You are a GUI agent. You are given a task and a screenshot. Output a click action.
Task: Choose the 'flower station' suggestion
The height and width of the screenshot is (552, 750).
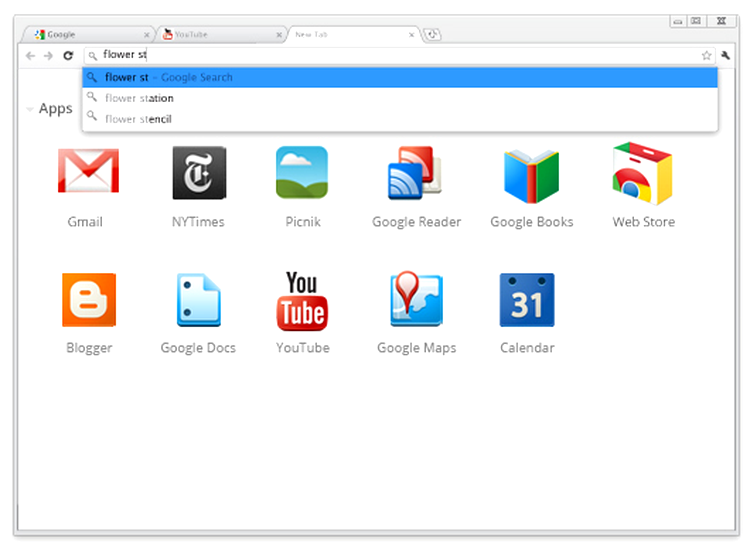pos(400,98)
